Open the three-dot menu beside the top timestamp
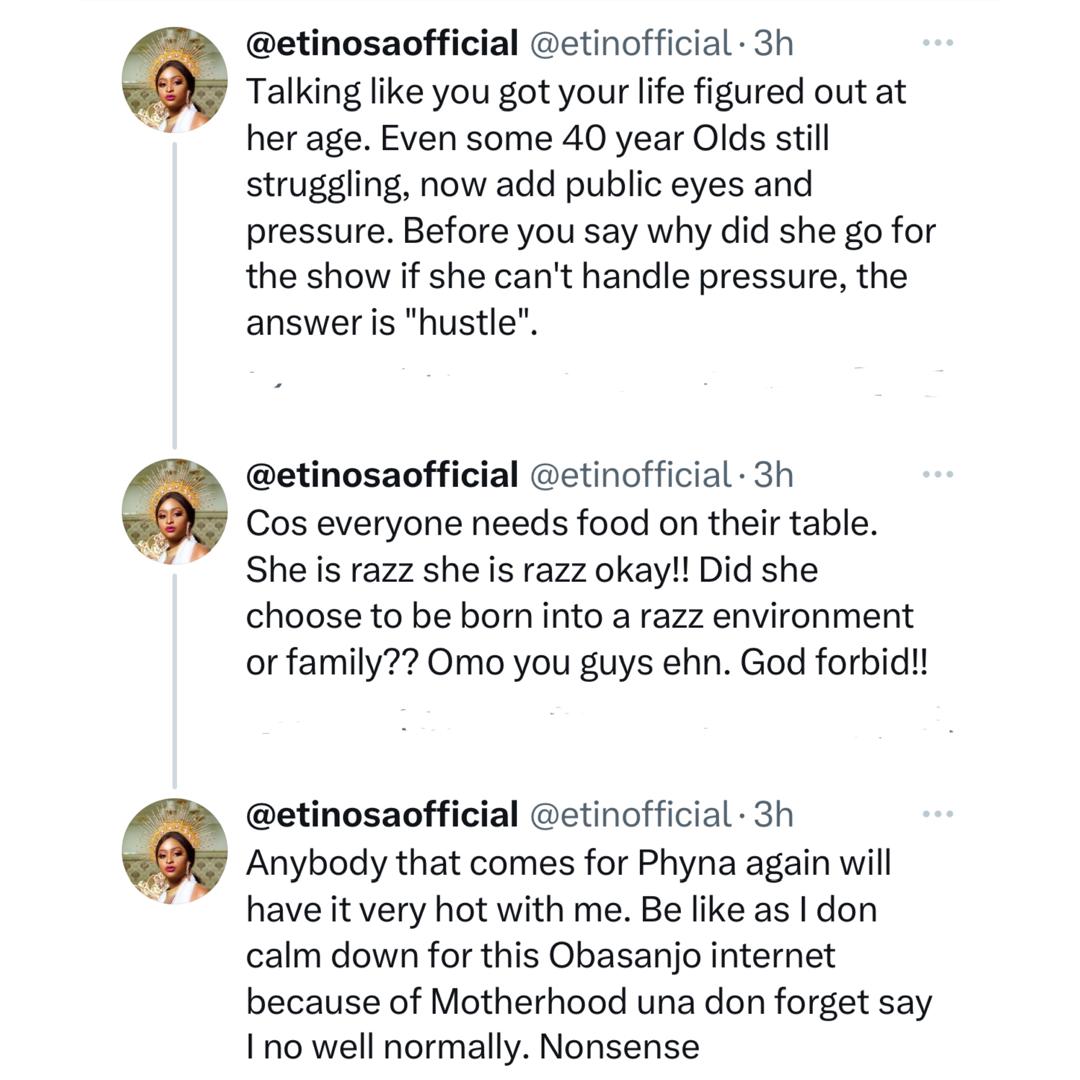The width and height of the screenshot is (1080, 1080). [938, 42]
